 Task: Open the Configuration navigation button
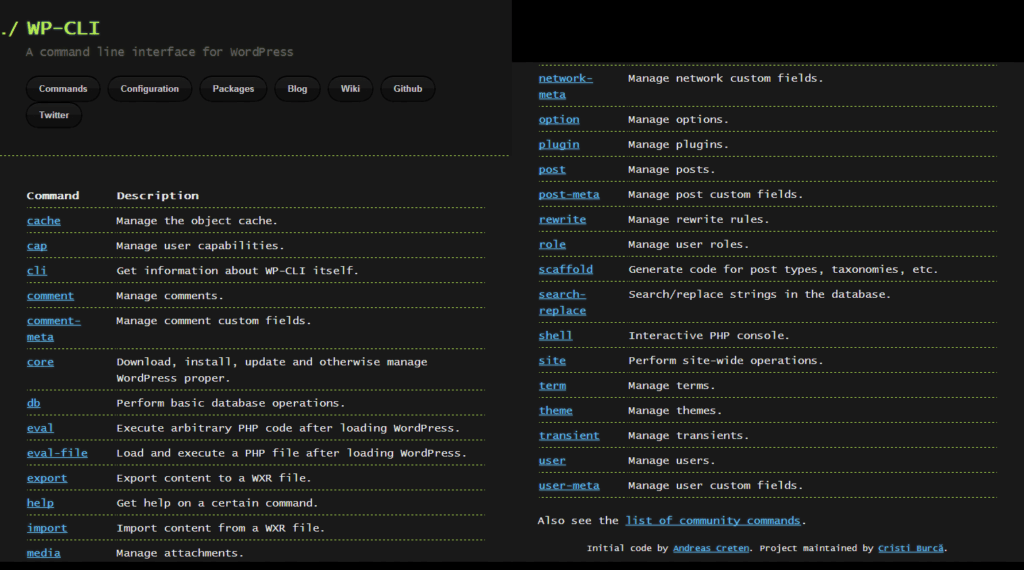pyautogui.click(x=150, y=89)
